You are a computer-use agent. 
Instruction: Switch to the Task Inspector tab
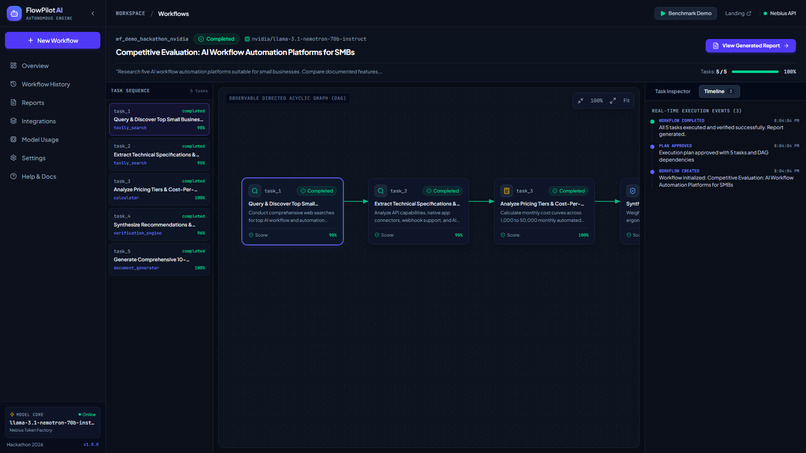click(x=672, y=92)
